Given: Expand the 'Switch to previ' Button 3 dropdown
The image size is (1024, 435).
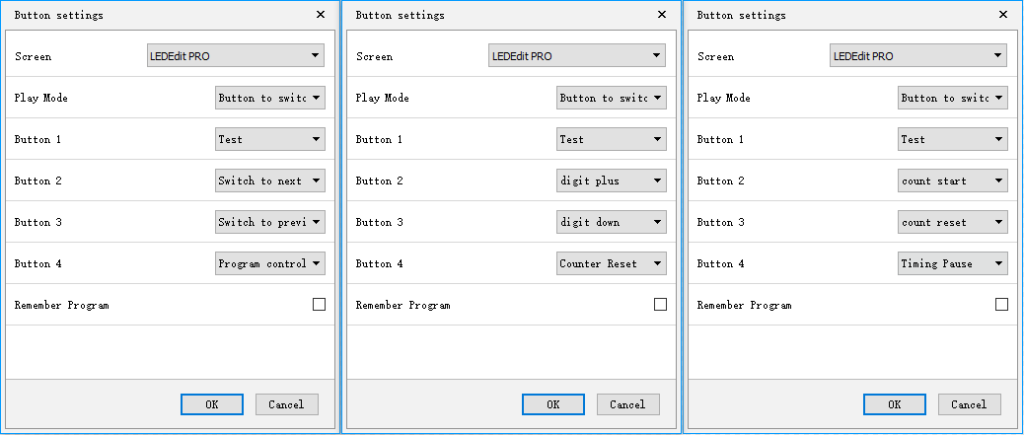Looking at the screenshot, I should click(270, 222).
